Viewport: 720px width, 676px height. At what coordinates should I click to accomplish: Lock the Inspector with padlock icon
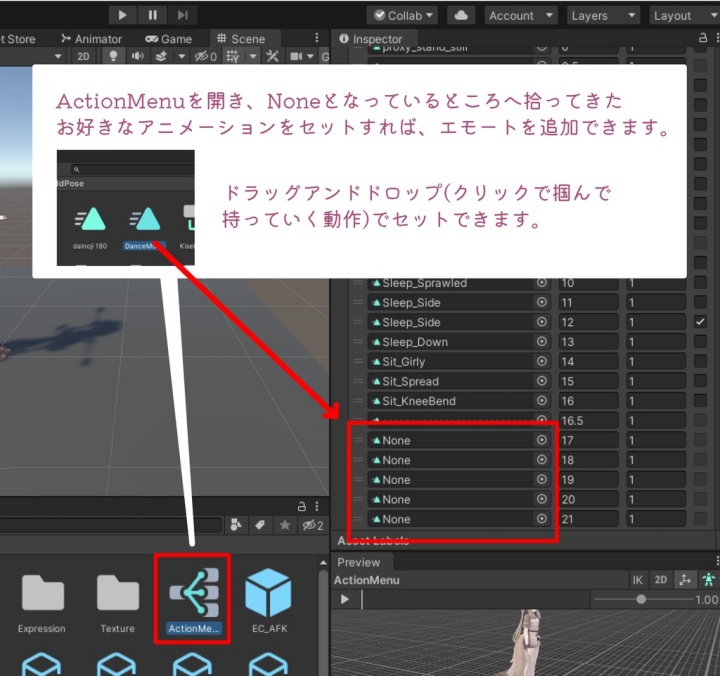click(x=703, y=38)
